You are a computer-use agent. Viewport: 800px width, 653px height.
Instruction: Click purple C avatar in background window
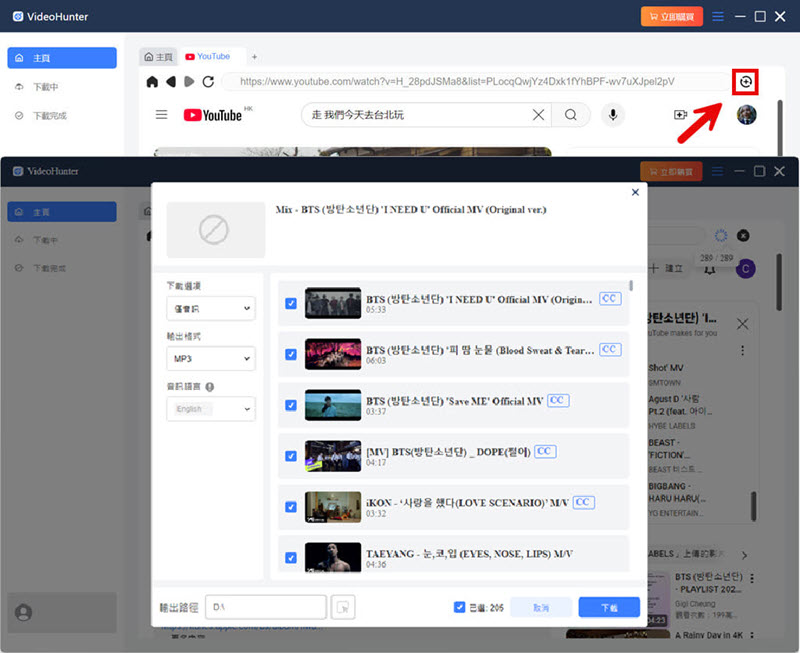click(x=745, y=269)
